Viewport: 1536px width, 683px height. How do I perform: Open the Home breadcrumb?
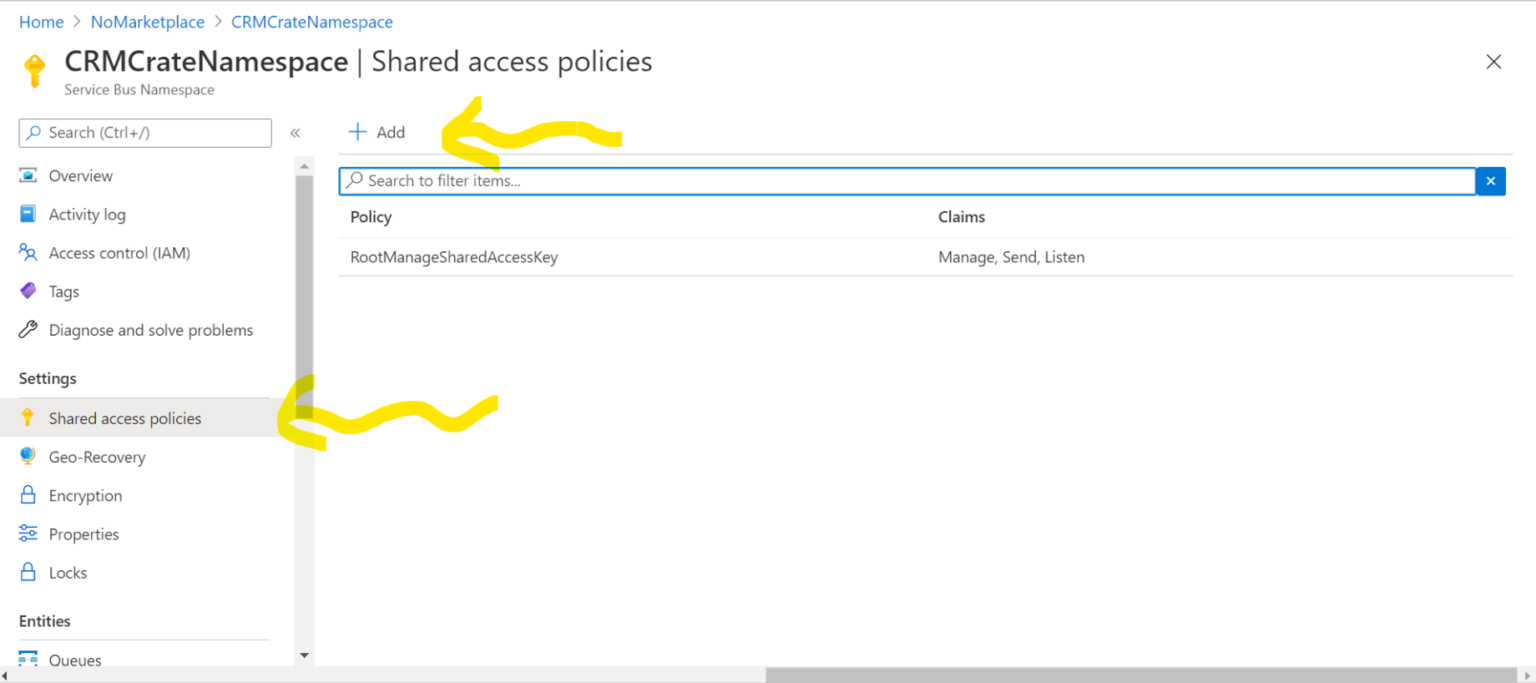click(x=41, y=21)
